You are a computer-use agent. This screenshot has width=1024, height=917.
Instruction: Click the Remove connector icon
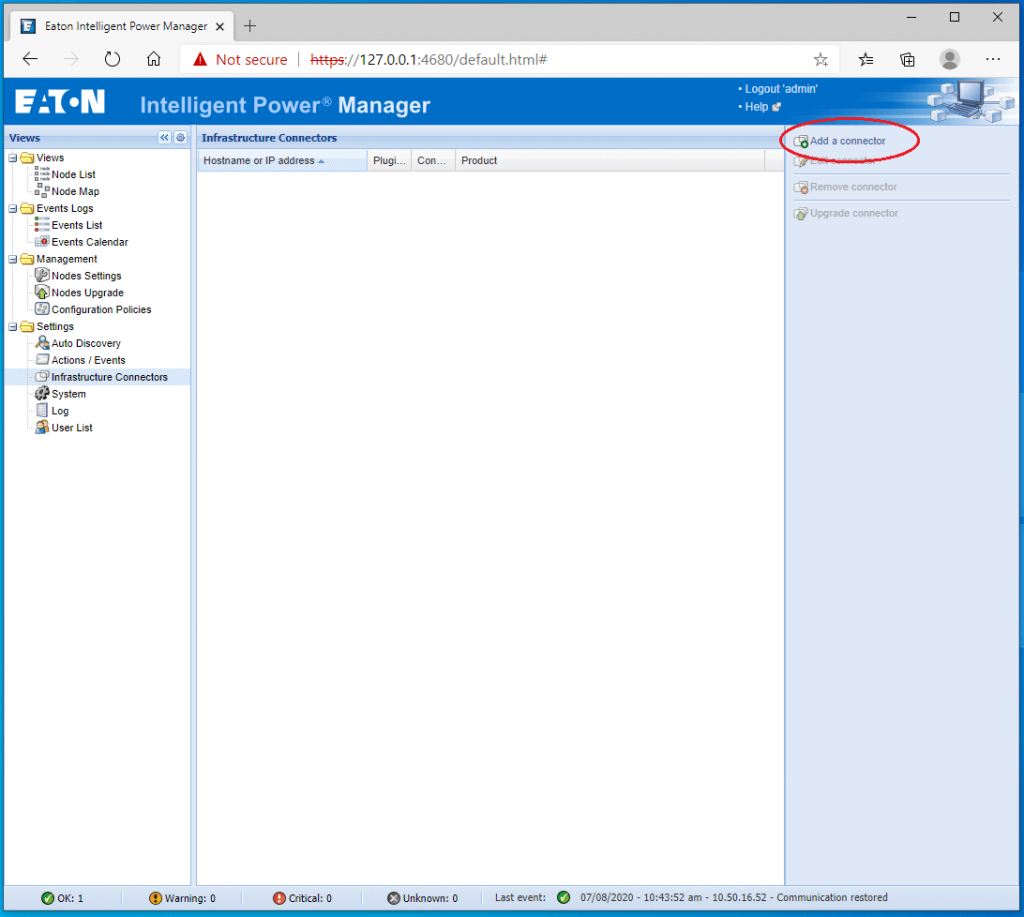801,187
